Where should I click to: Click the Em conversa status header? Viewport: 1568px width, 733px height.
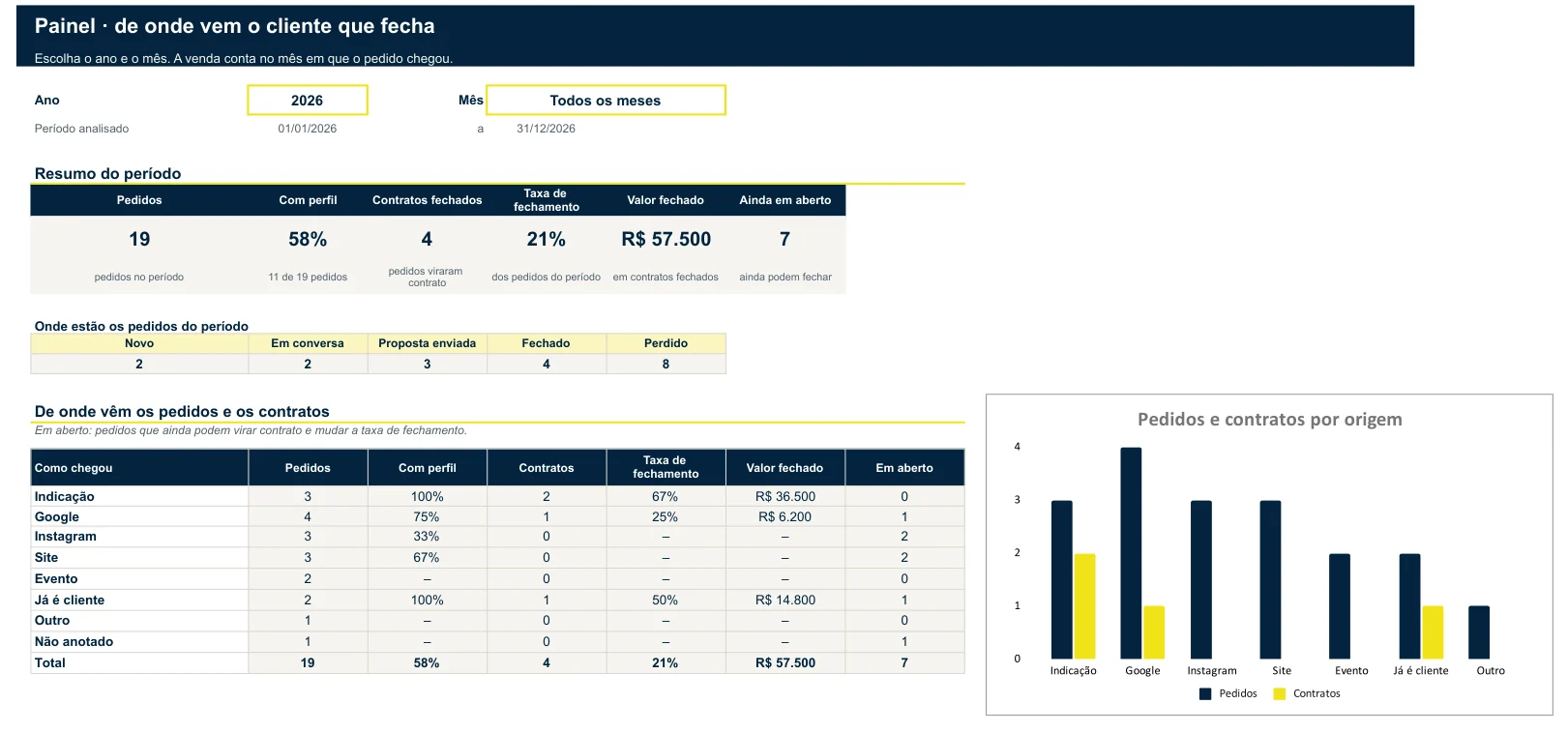[308, 343]
